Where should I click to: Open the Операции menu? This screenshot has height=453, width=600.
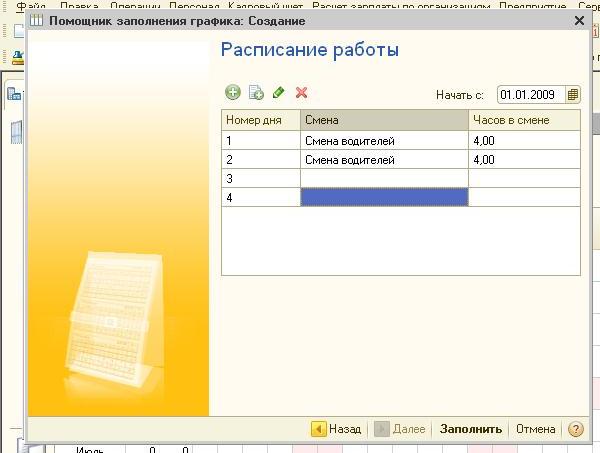tap(124, 6)
